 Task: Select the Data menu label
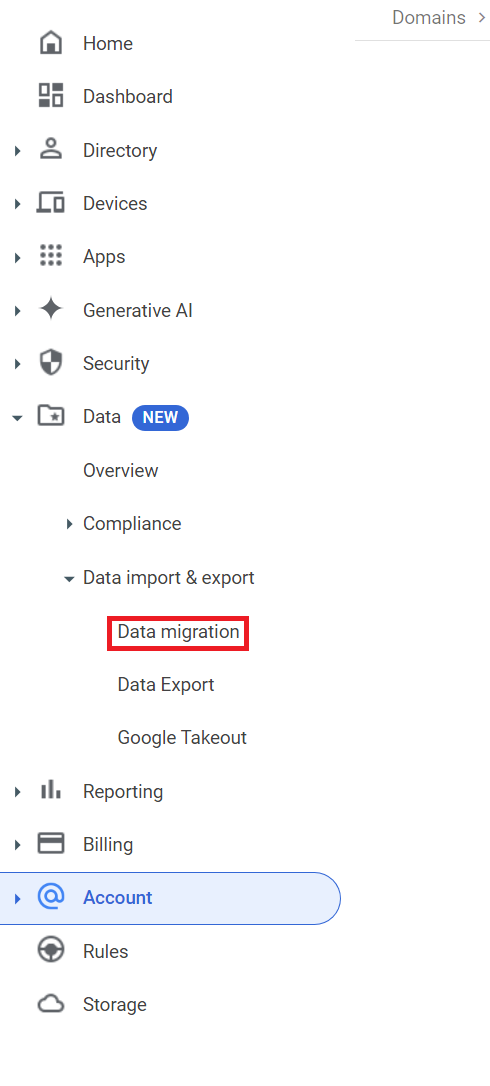(102, 417)
